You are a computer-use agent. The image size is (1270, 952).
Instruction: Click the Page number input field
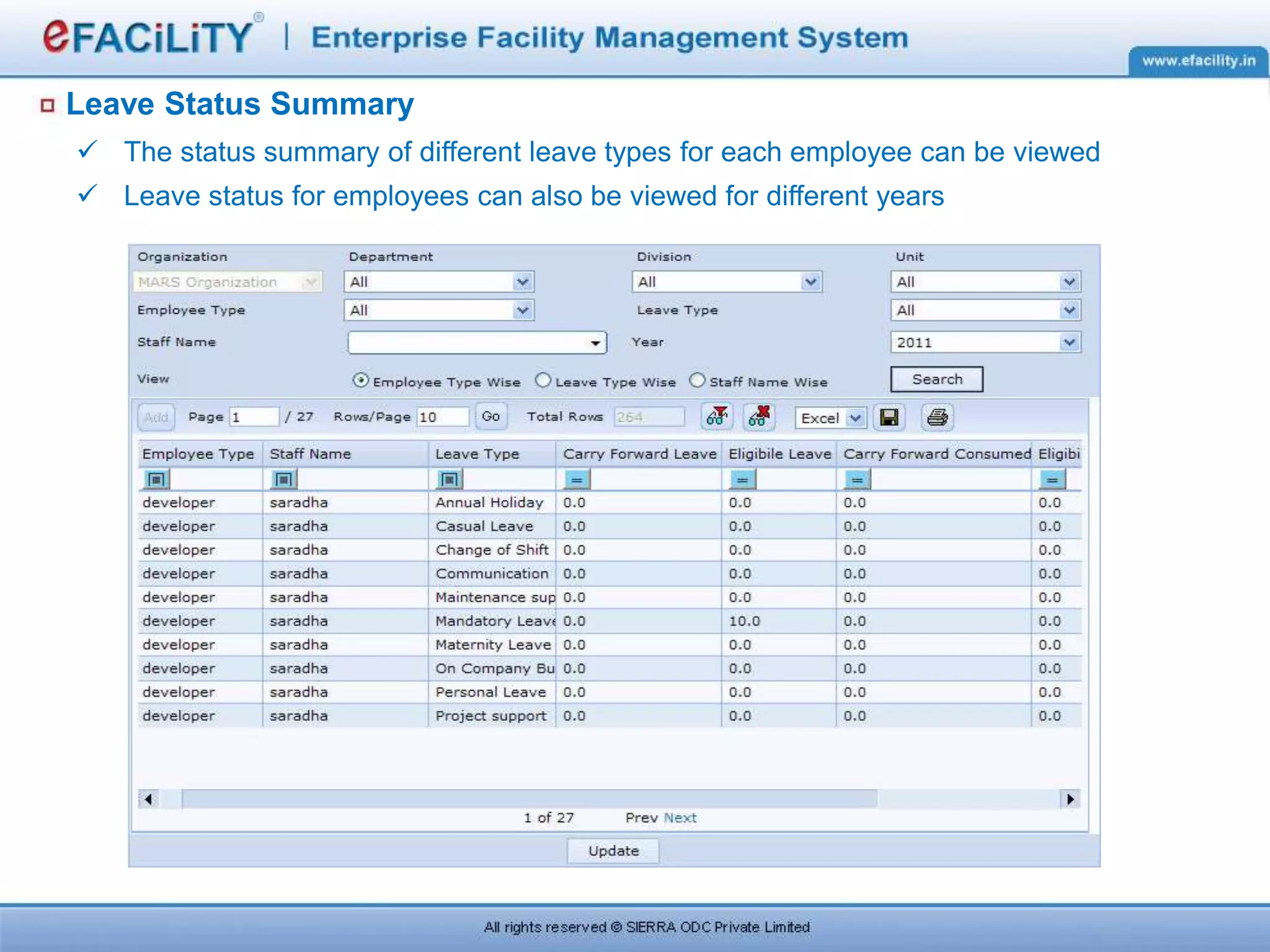tap(254, 416)
